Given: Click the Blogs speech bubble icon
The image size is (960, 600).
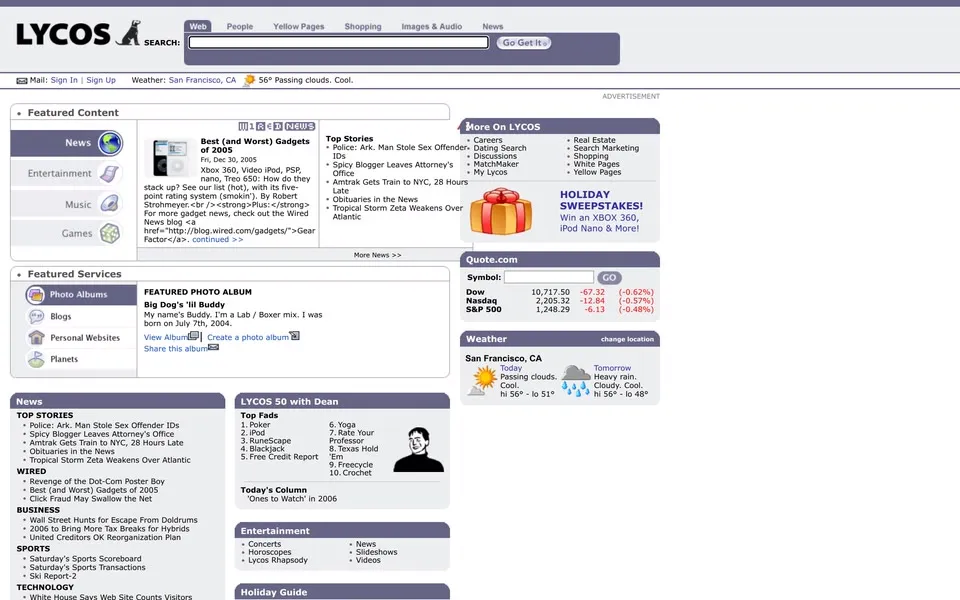Looking at the screenshot, I should [36, 316].
